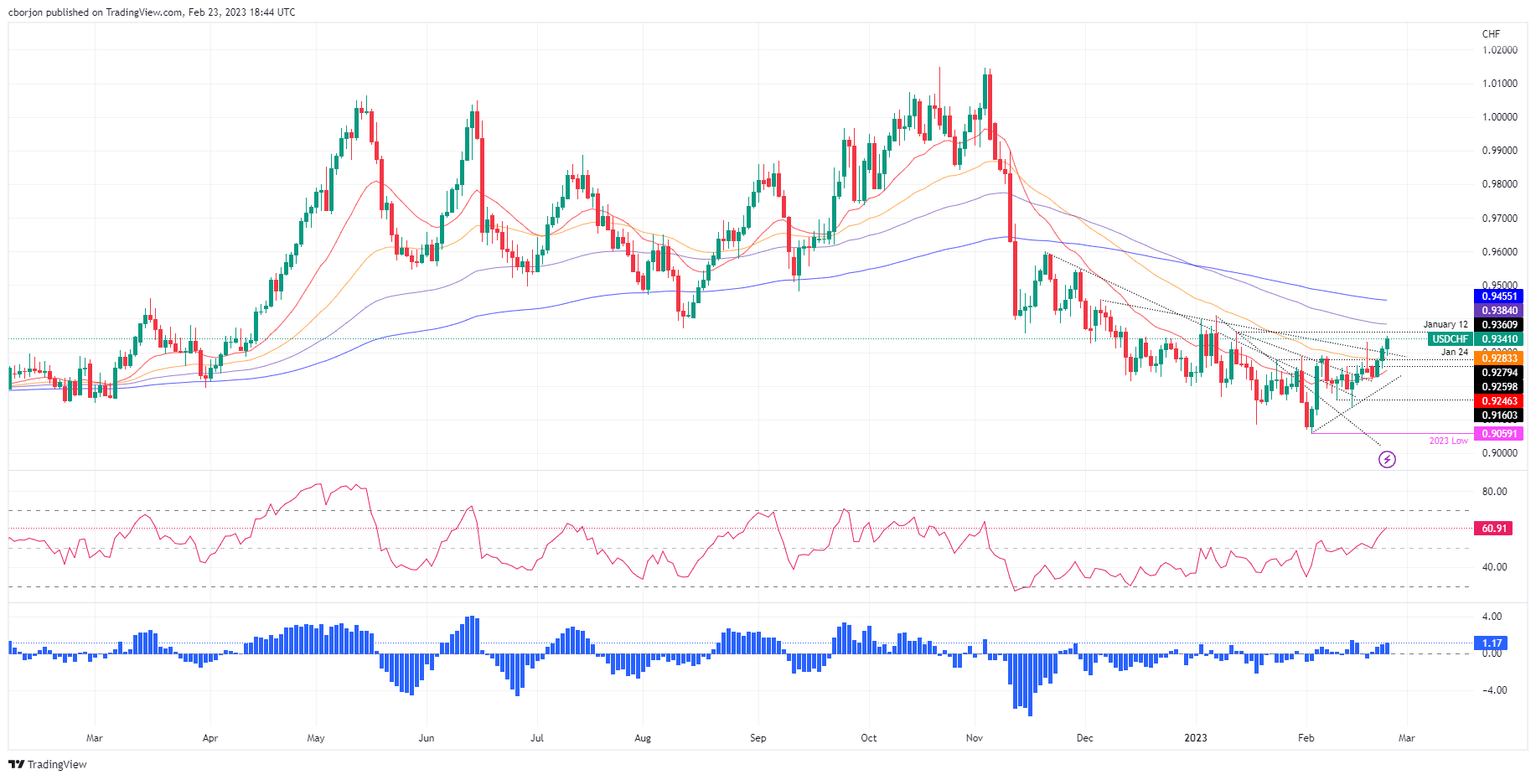
Task: Click the "Apr" time axis label
Action: 211,739
